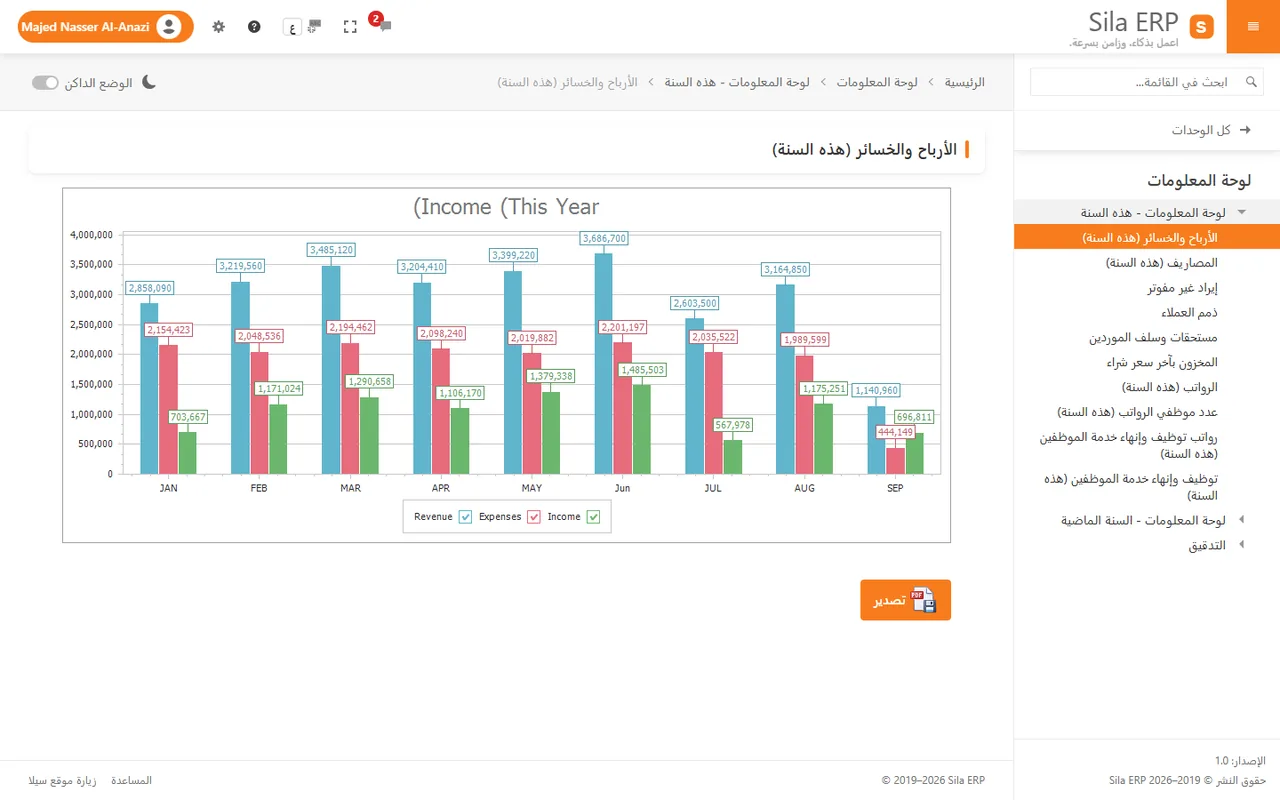
Task: Focus the ابحث في القائمة search field
Action: (x=1147, y=82)
